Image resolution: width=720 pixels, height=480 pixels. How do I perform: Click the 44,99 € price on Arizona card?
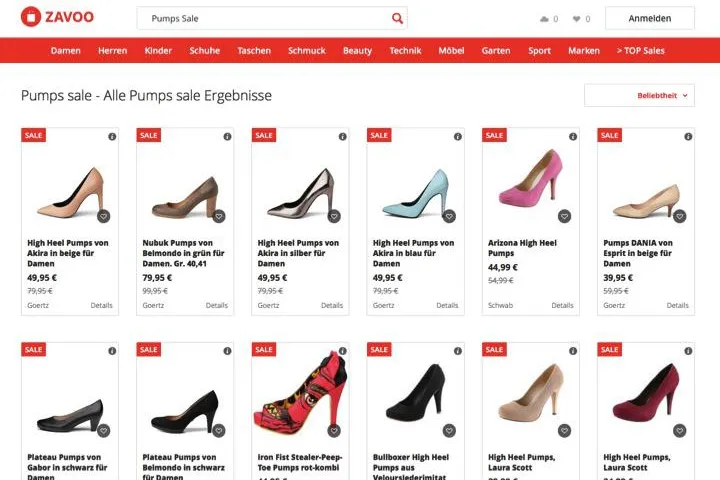(x=503, y=267)
